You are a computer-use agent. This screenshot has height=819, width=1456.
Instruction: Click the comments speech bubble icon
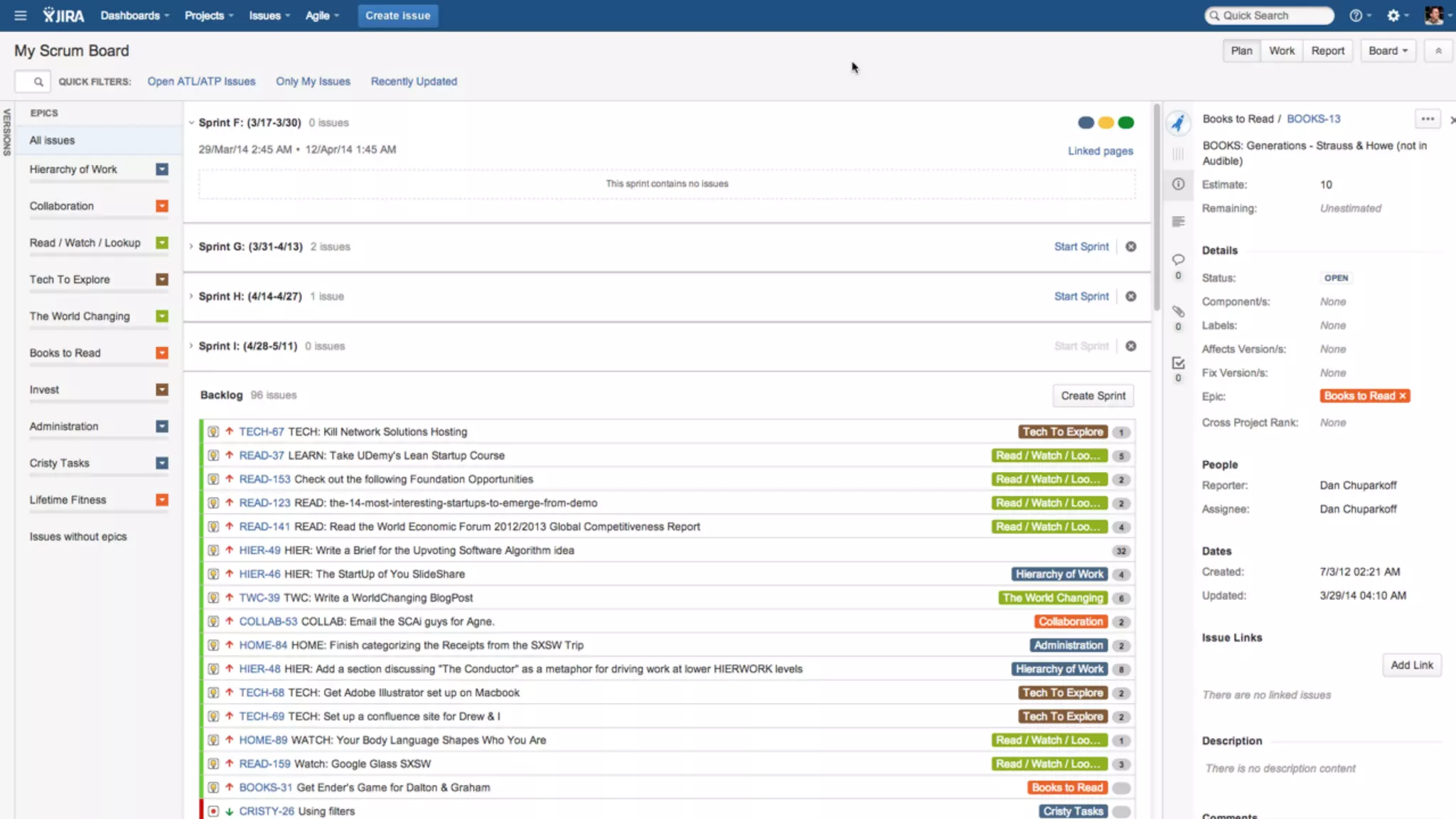[1178, 259]
